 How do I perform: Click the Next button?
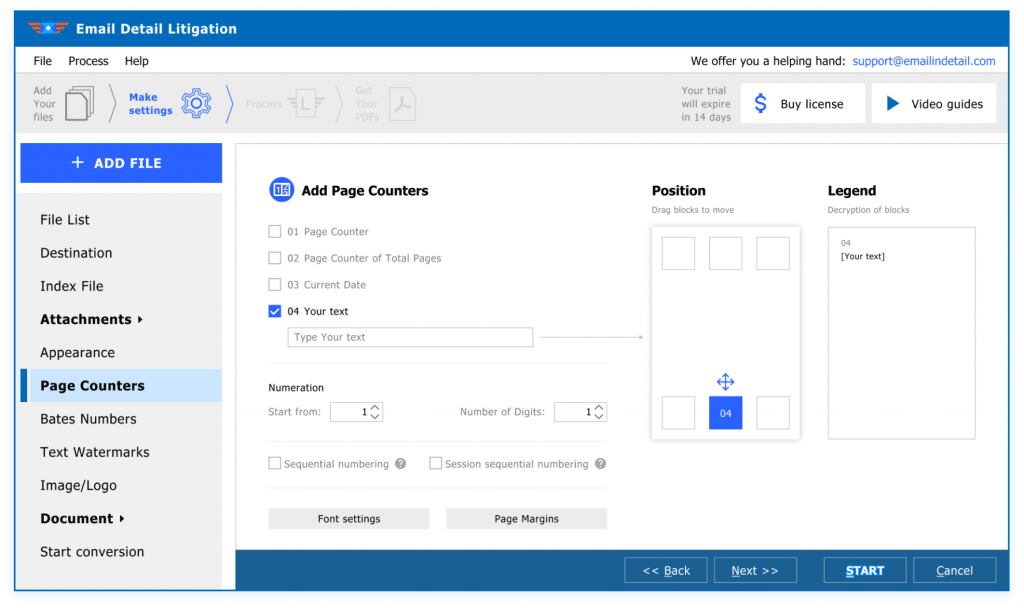point(755,570)
